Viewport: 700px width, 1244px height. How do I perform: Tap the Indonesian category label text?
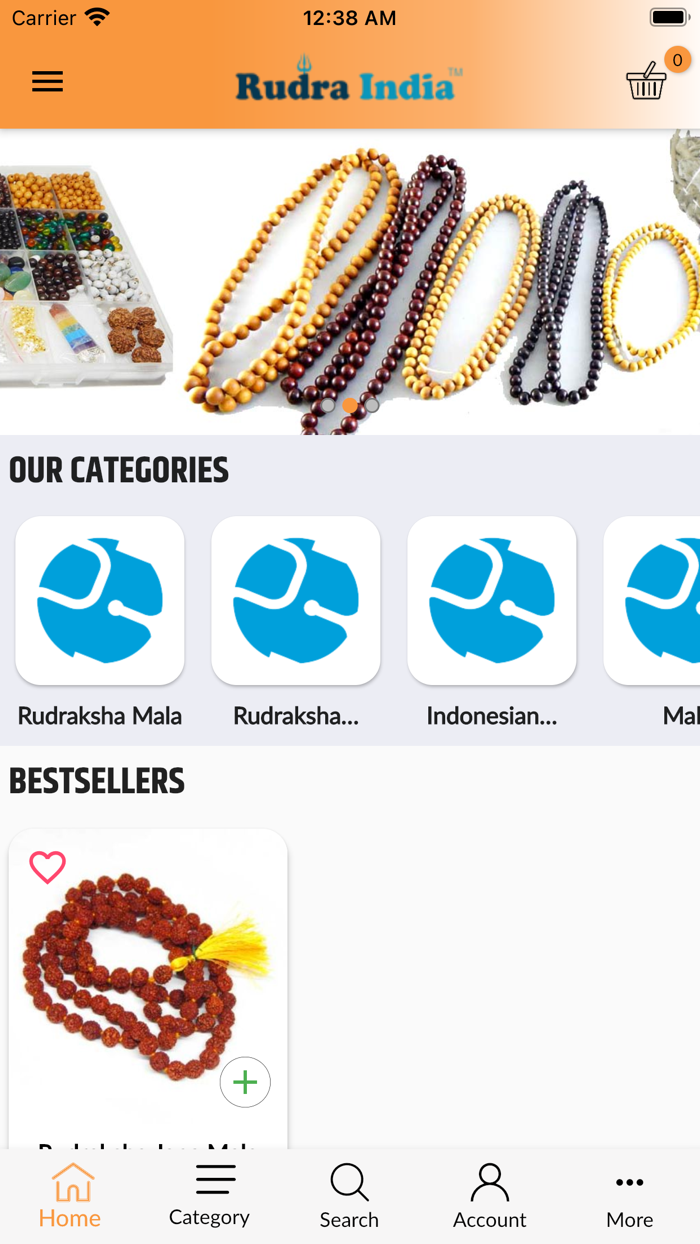tap(492, 716)
